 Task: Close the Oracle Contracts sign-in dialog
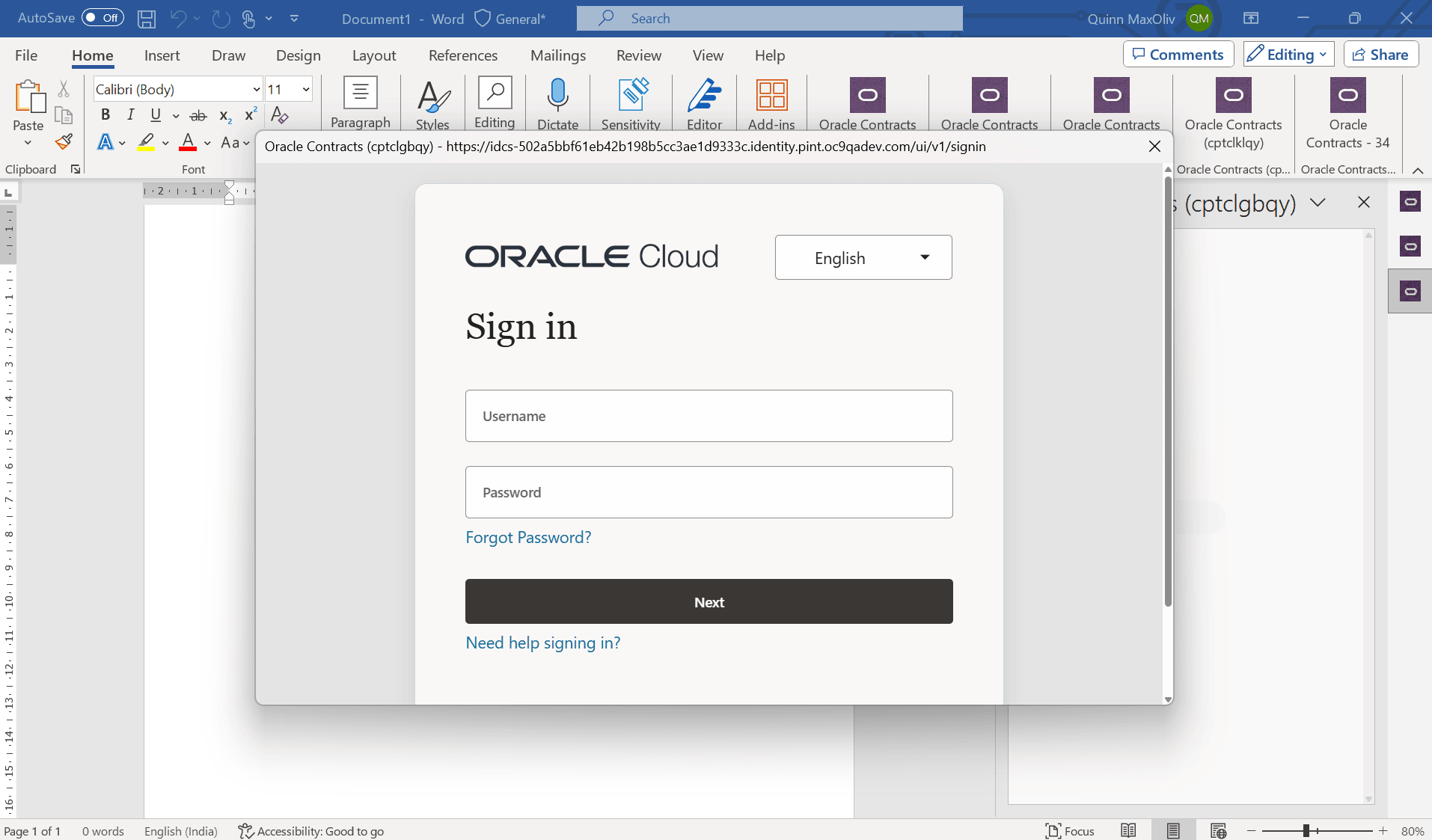[1154, 147]
